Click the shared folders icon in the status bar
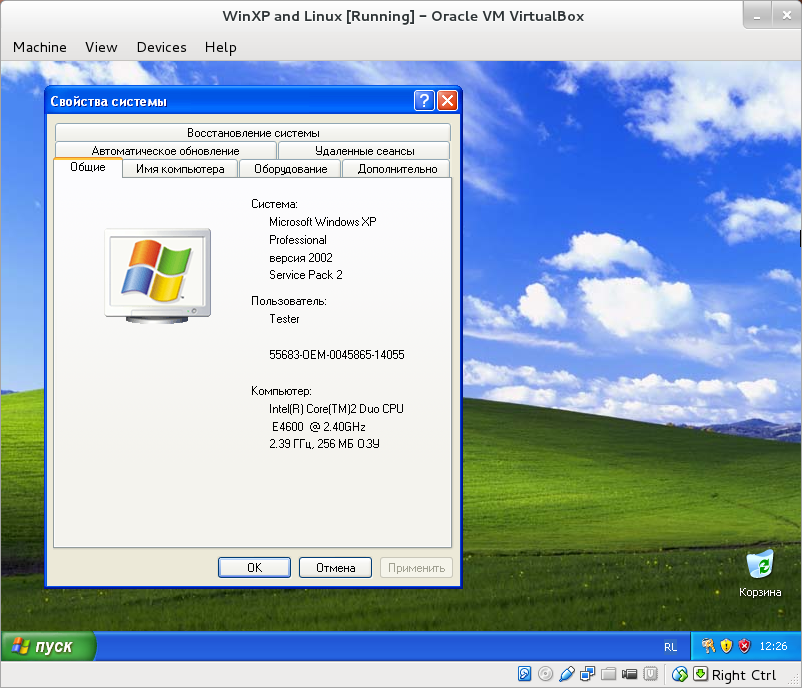Screen dimensions: 802x688 pyautogui.click(x=608, y=674)
